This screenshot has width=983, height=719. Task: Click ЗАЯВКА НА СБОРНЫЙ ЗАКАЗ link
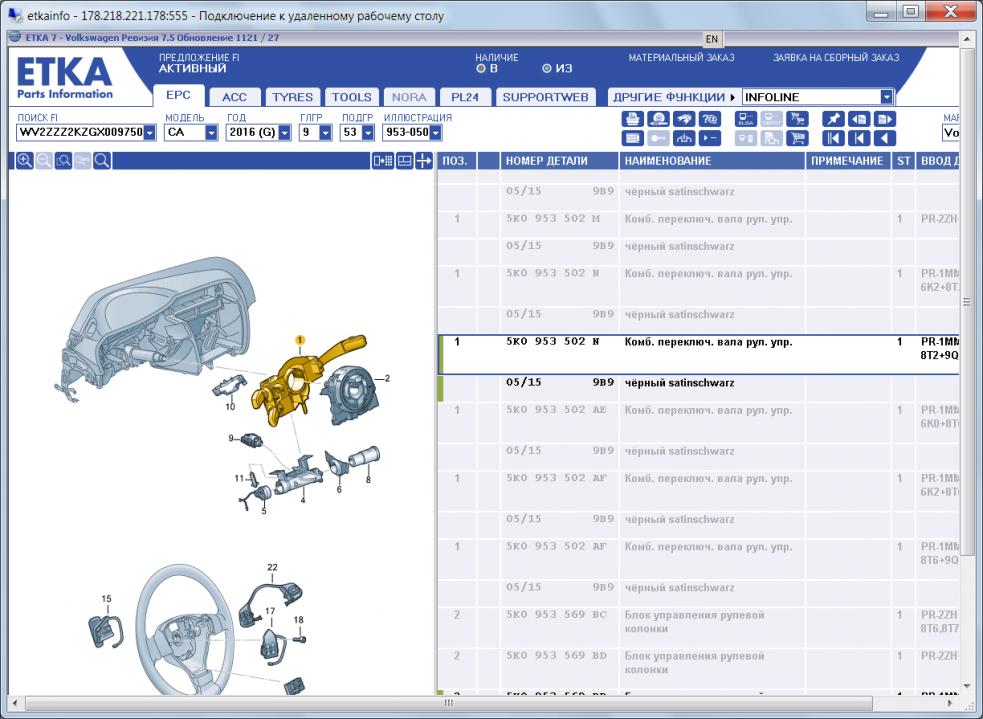(836, 58)
